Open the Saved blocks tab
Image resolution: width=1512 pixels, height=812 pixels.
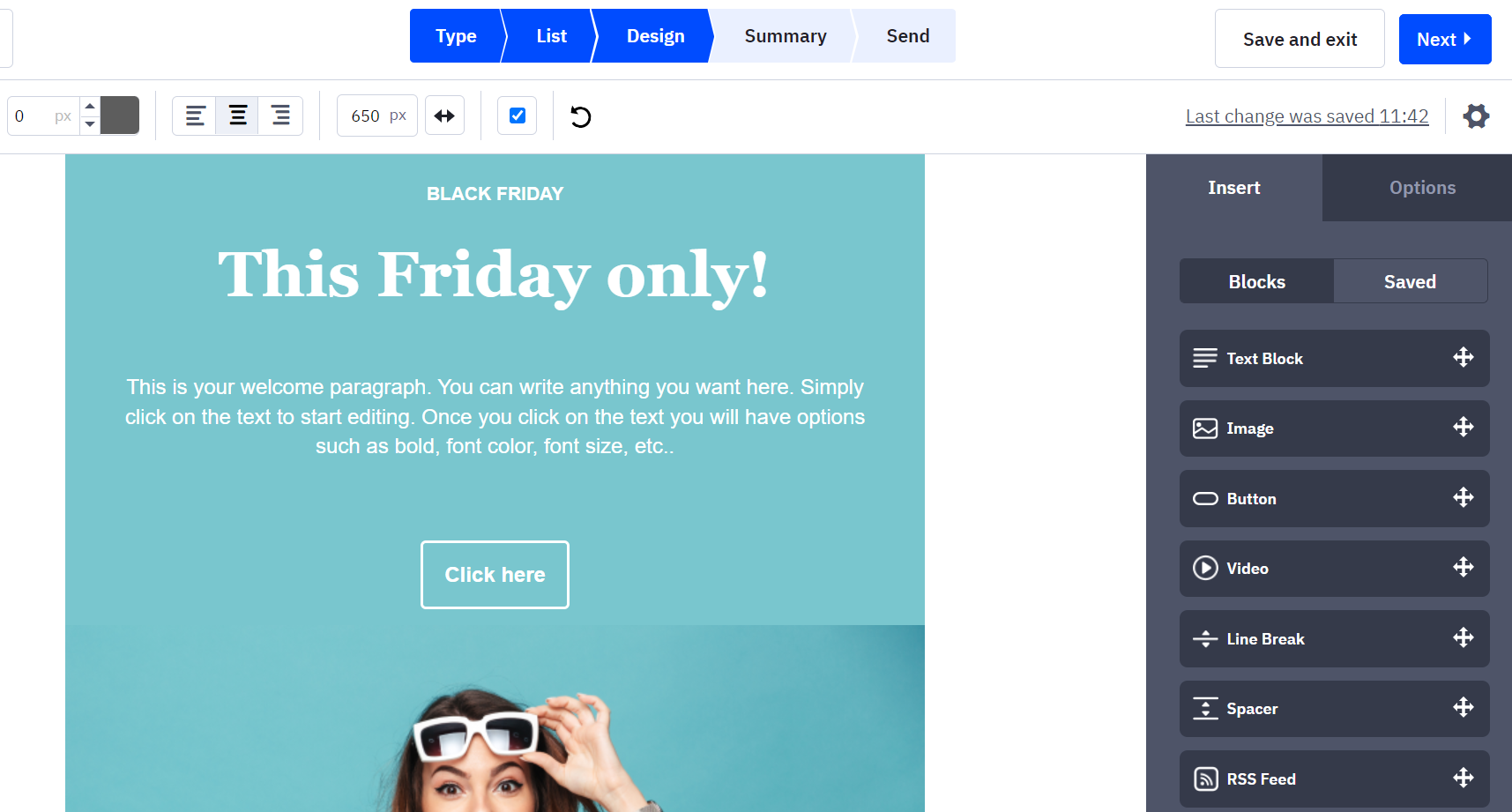click(1410, 281)
